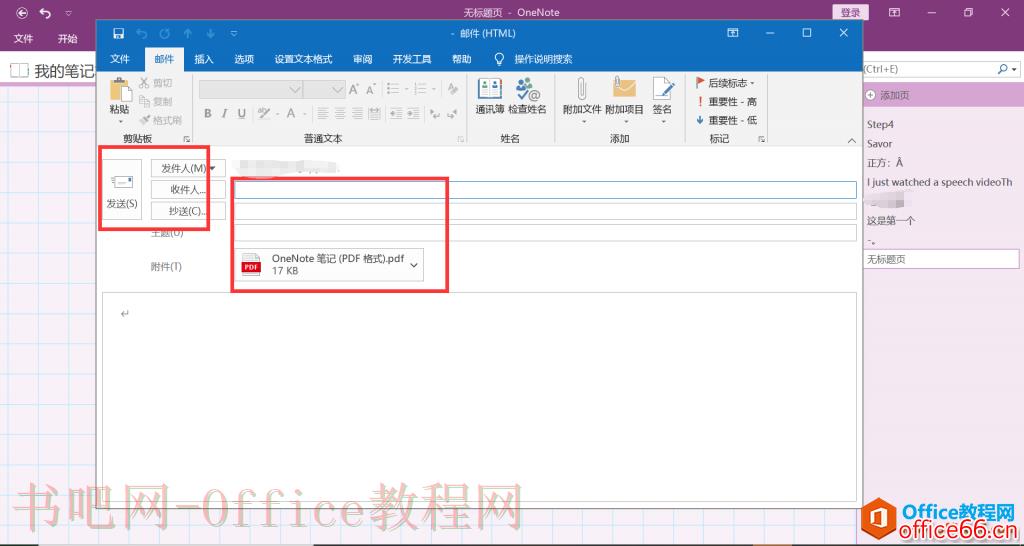
Task: Click the decrease indent icon
Action: pos(396,114)
